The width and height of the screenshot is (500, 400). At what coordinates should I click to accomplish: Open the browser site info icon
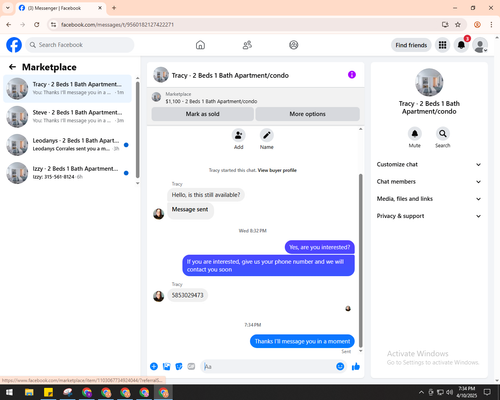(x=53, y=25)
